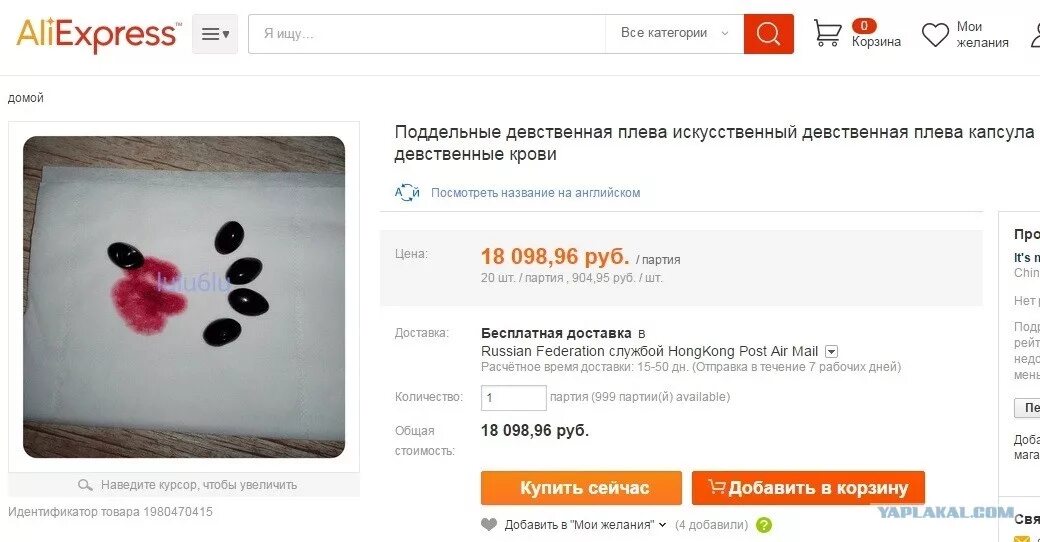Viewport: 1040px width, 542px height.
Task: Click the heart wishlist icon in header
Action: [x=935, y=34]
